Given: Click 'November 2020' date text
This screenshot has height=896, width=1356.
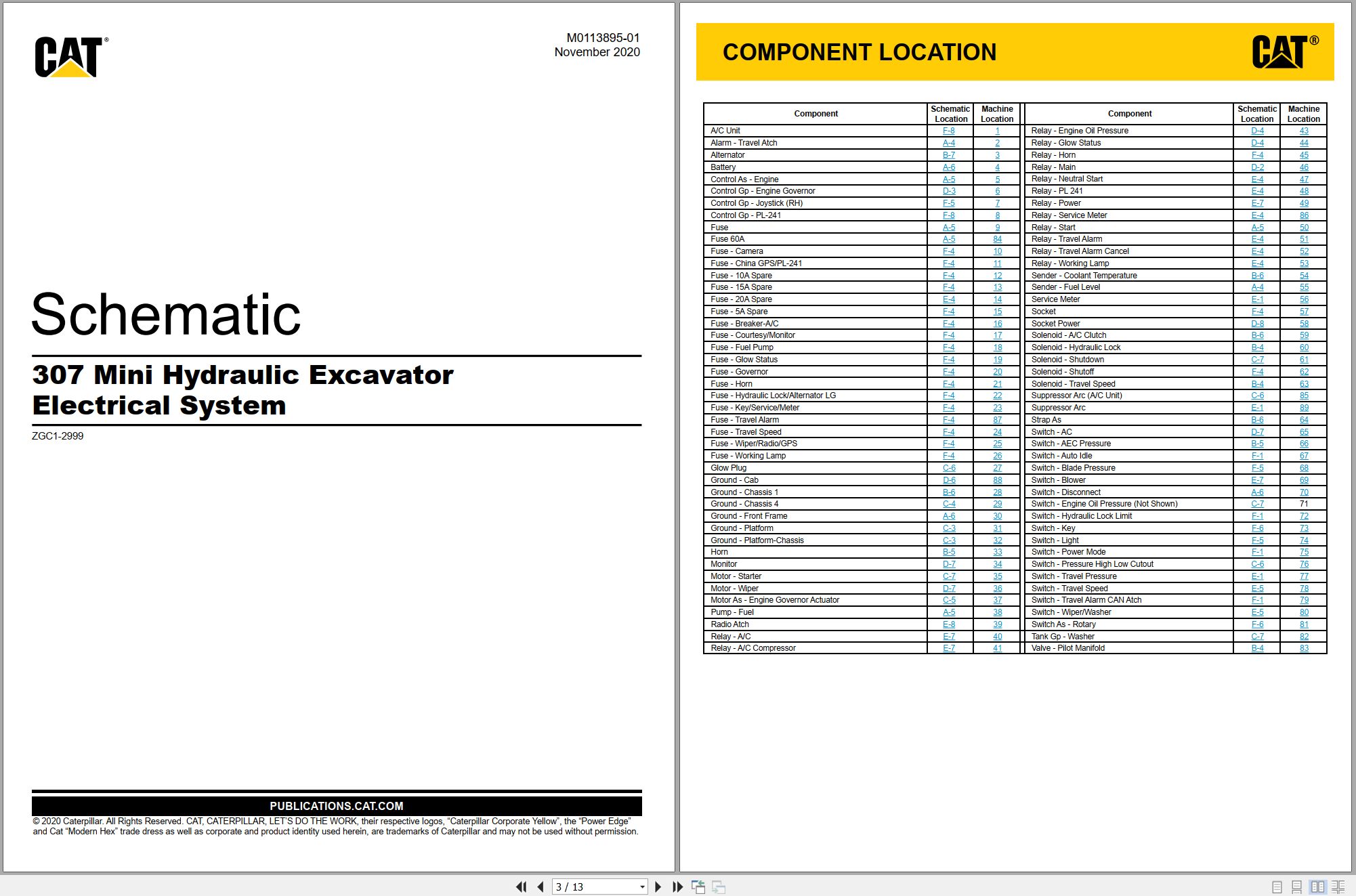Looking at the screenshot, I should [597, 52].
